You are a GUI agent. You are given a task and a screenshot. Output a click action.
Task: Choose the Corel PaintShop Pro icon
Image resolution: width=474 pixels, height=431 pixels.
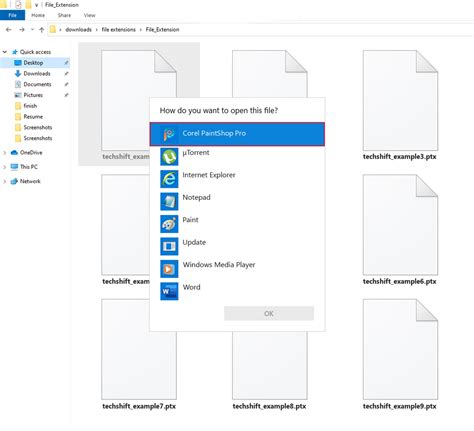[x=169, y=134]
